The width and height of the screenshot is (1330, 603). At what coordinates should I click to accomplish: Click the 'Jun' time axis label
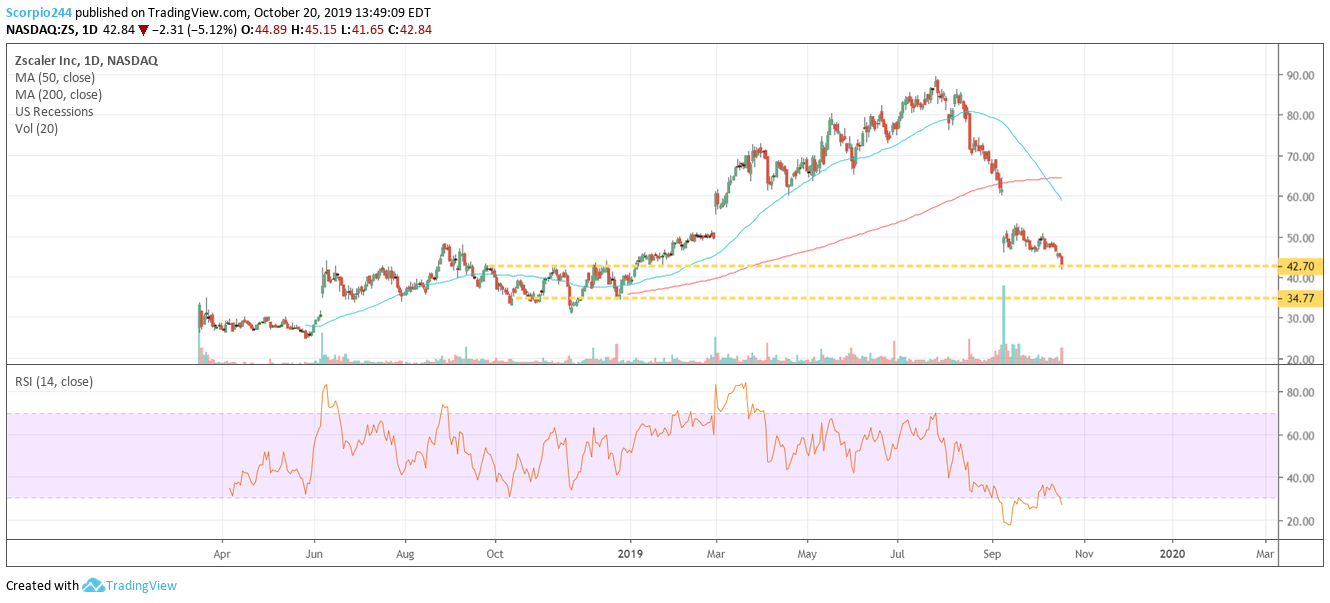click(315, 552)
